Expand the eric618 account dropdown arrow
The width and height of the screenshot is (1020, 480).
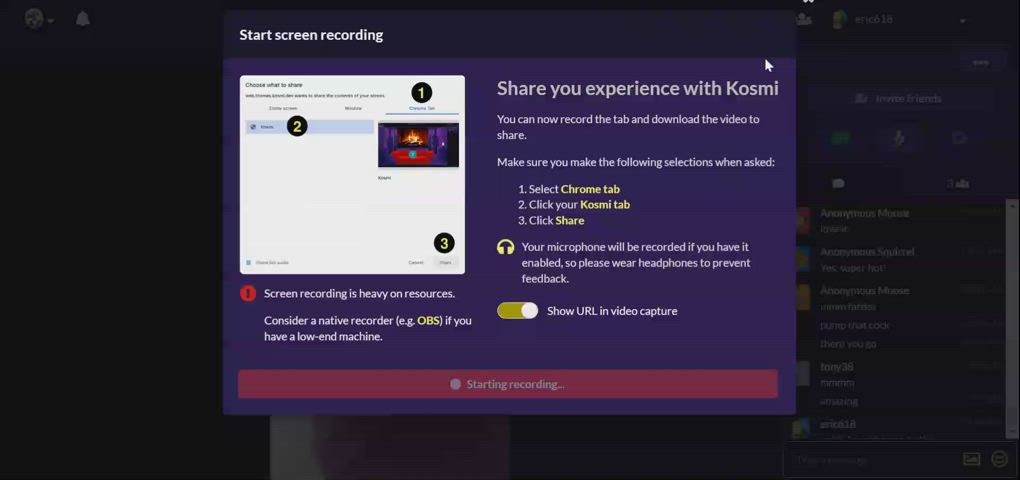pos(962,20)
